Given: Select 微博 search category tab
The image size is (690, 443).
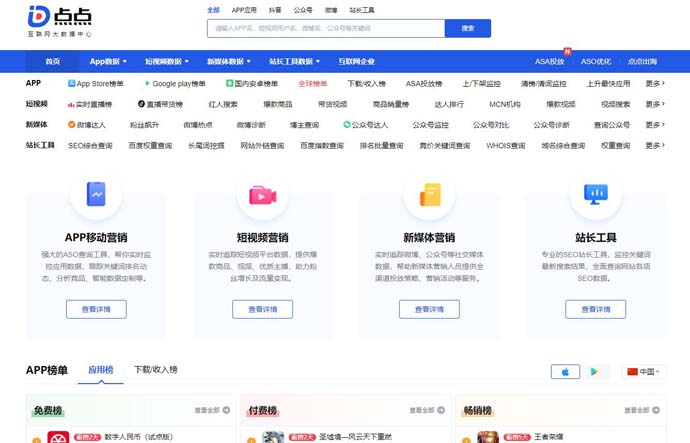Looking at the screenshot, I should [x=331, y=10].
